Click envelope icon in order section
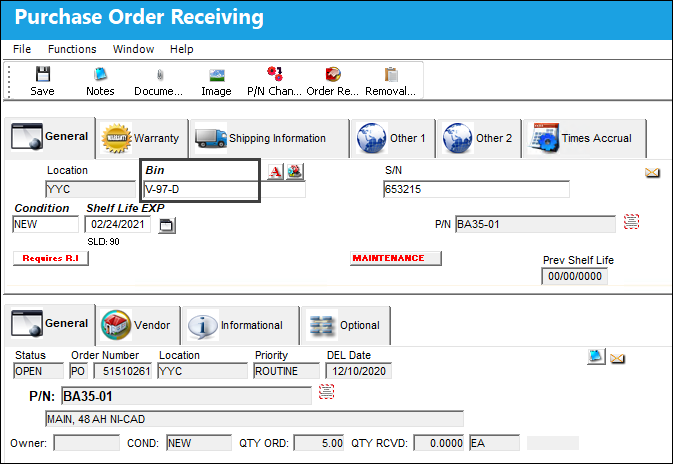 coord(617,358)
